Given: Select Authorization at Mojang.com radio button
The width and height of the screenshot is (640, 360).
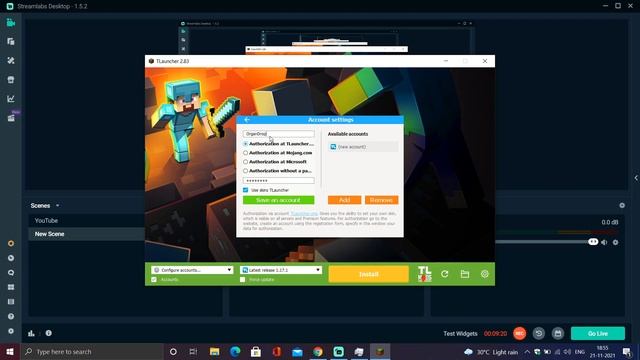Looking at the screenshot, I should (245, 153).
